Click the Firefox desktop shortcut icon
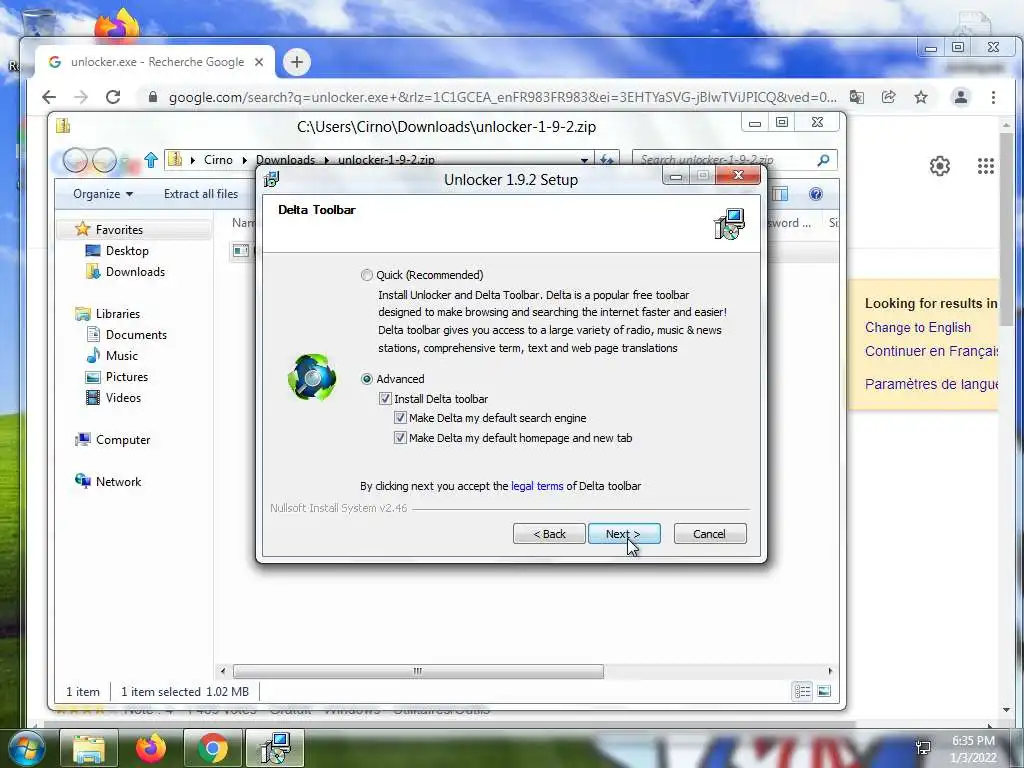This screenshot has width=1024, height=768. (x=117, y=25)
